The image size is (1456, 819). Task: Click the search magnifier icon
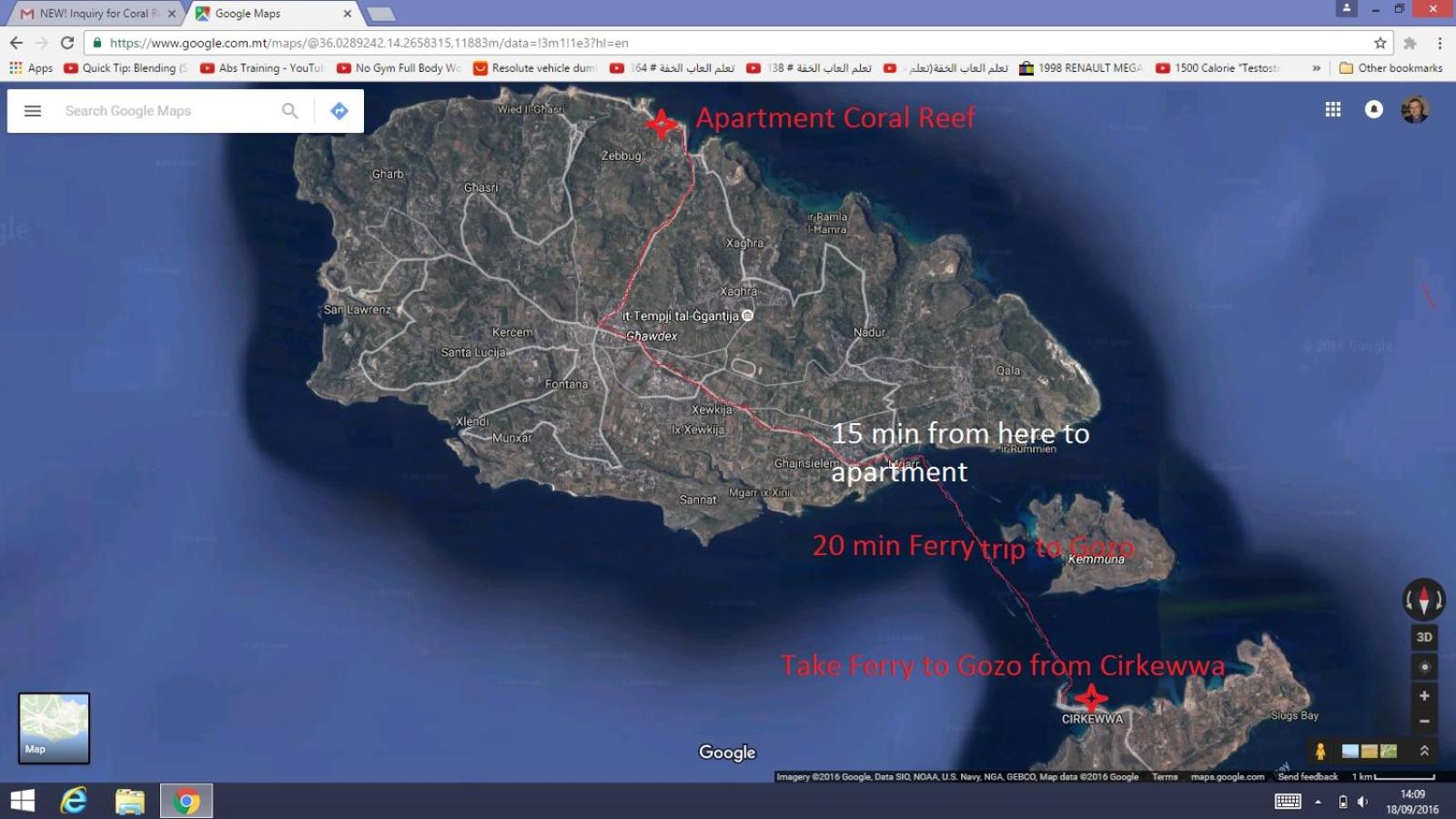[x=290, y=111]
